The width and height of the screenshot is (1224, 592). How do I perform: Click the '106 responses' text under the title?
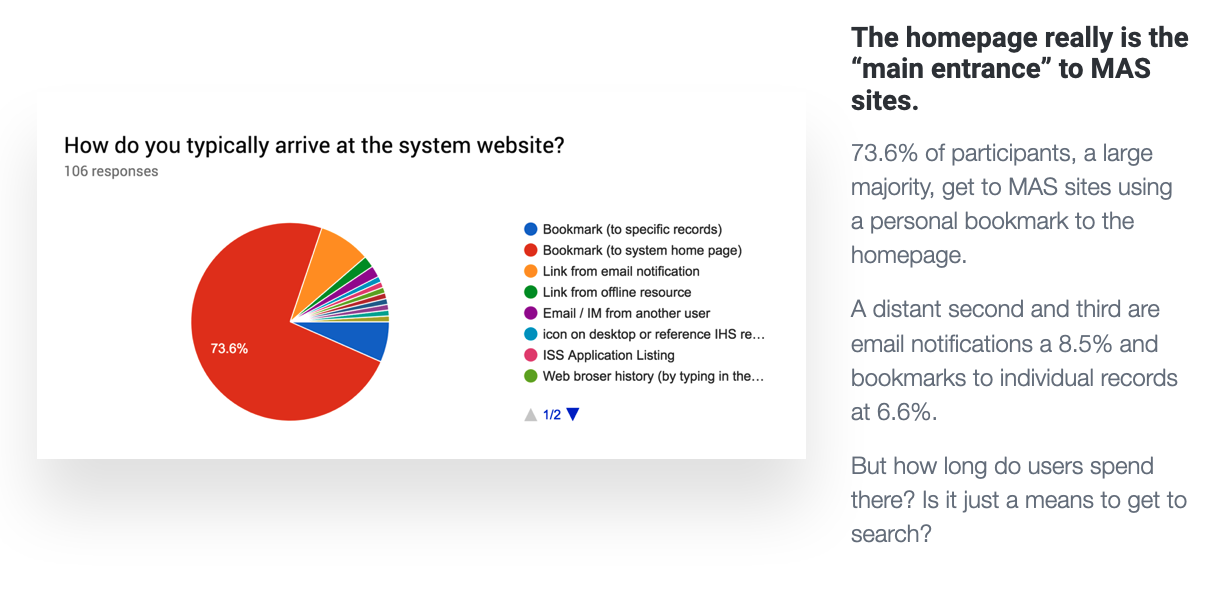coord(111,171)
